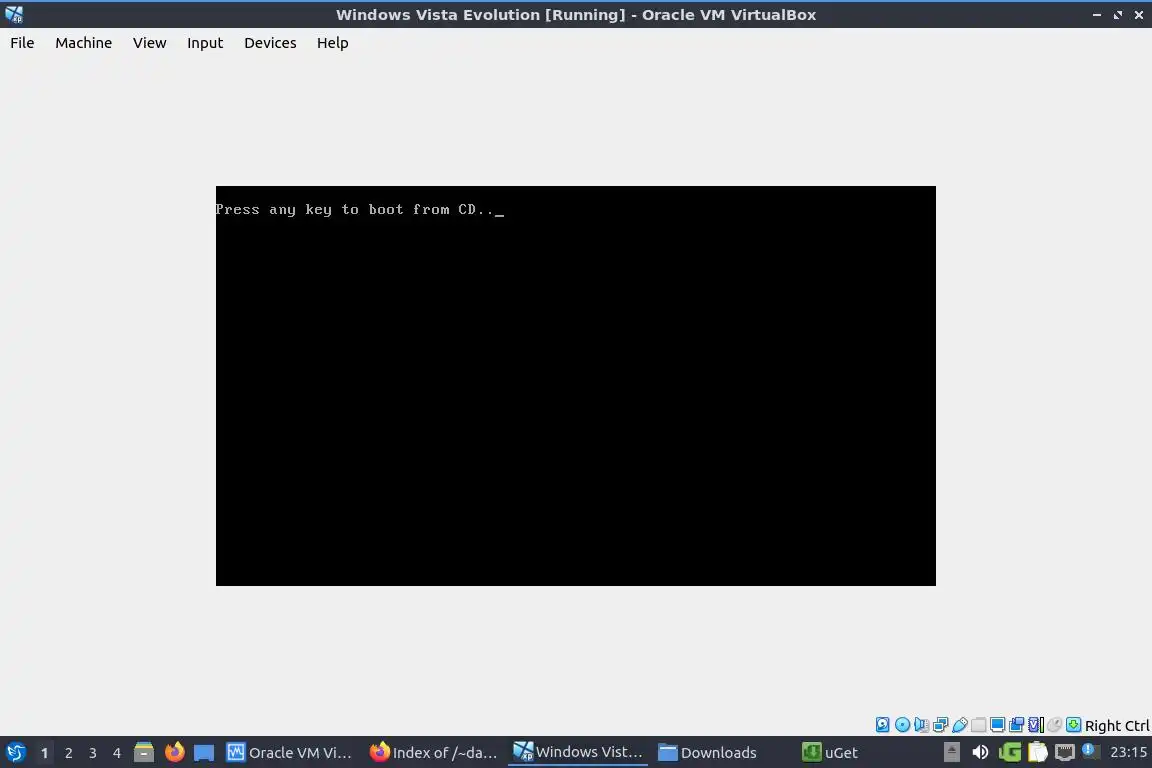Open the Lubuntu start menu
The image size is (1152, 768).
click(15, 752)
